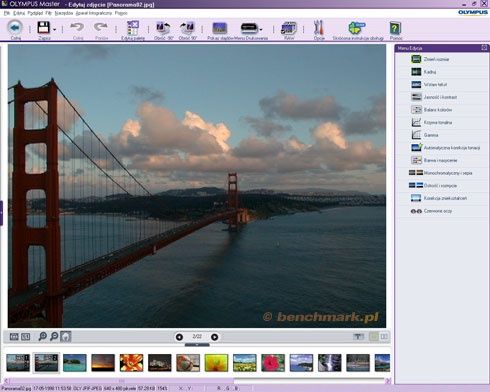Image resolution: width=490 pixels, height=392 pixels.
Task: Switch to single image view mode
Action: (x=374, y=337)
